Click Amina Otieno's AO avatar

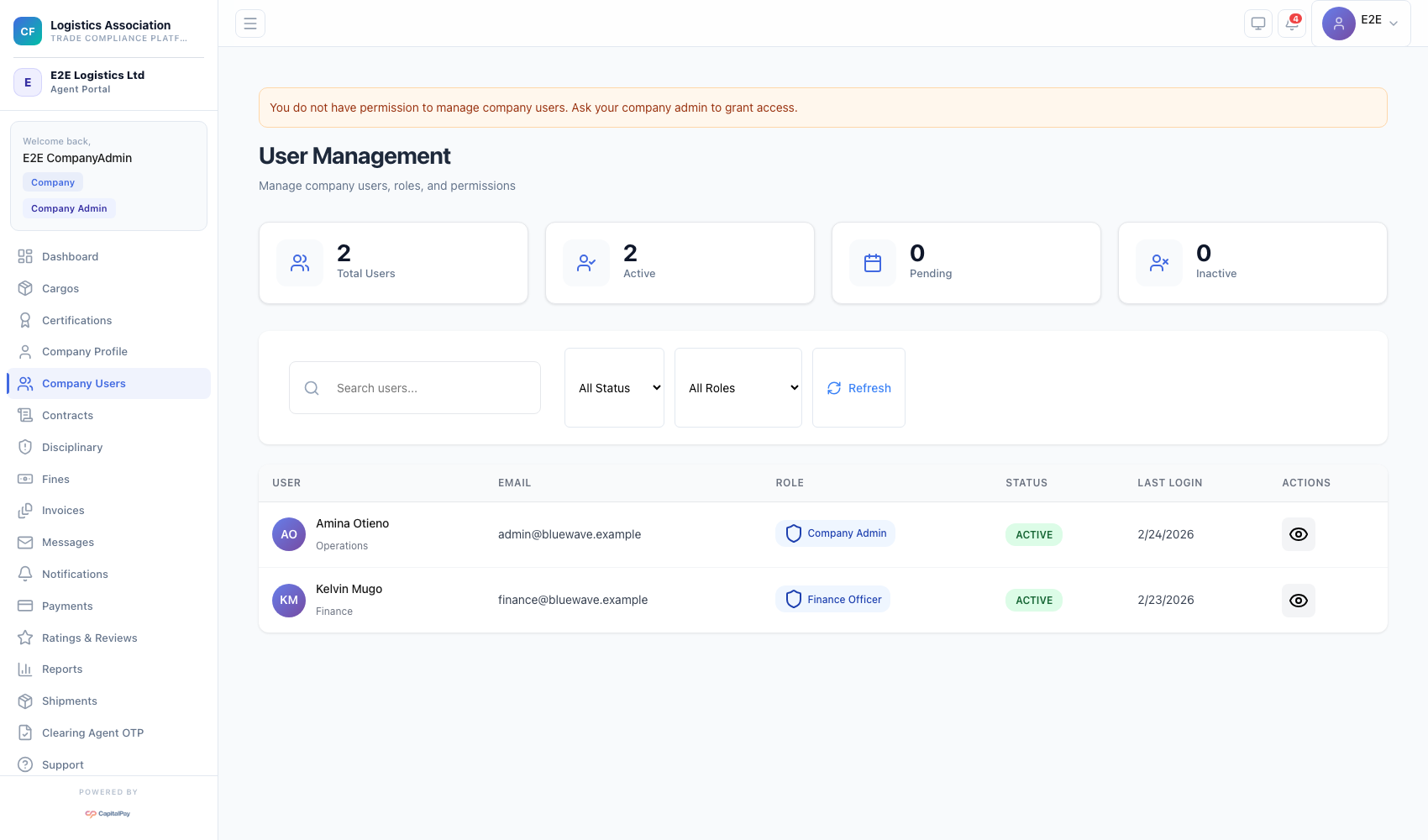coord(289,534)
